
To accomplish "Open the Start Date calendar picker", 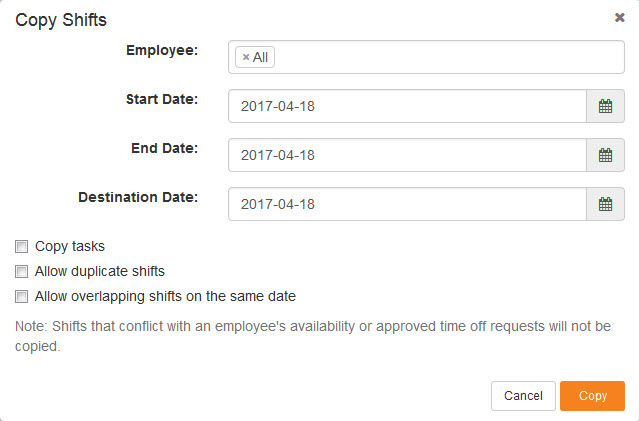I will pyautogui.click(x=605, y=106).
